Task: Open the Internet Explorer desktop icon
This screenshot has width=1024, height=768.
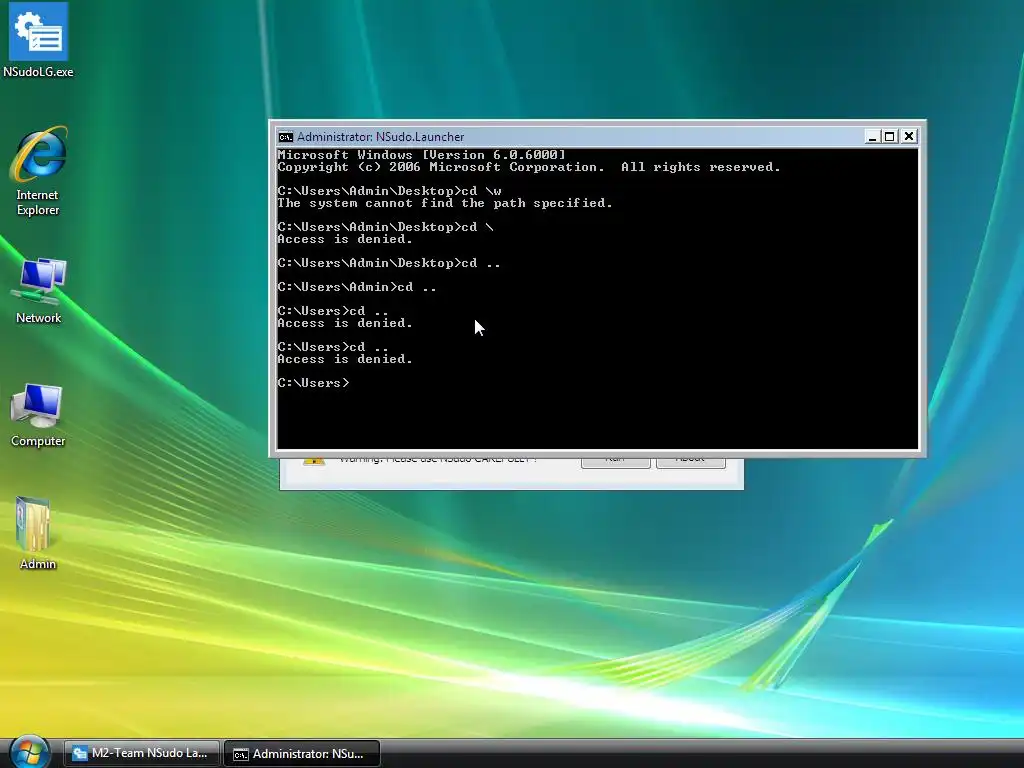Action: pos(38,171)
